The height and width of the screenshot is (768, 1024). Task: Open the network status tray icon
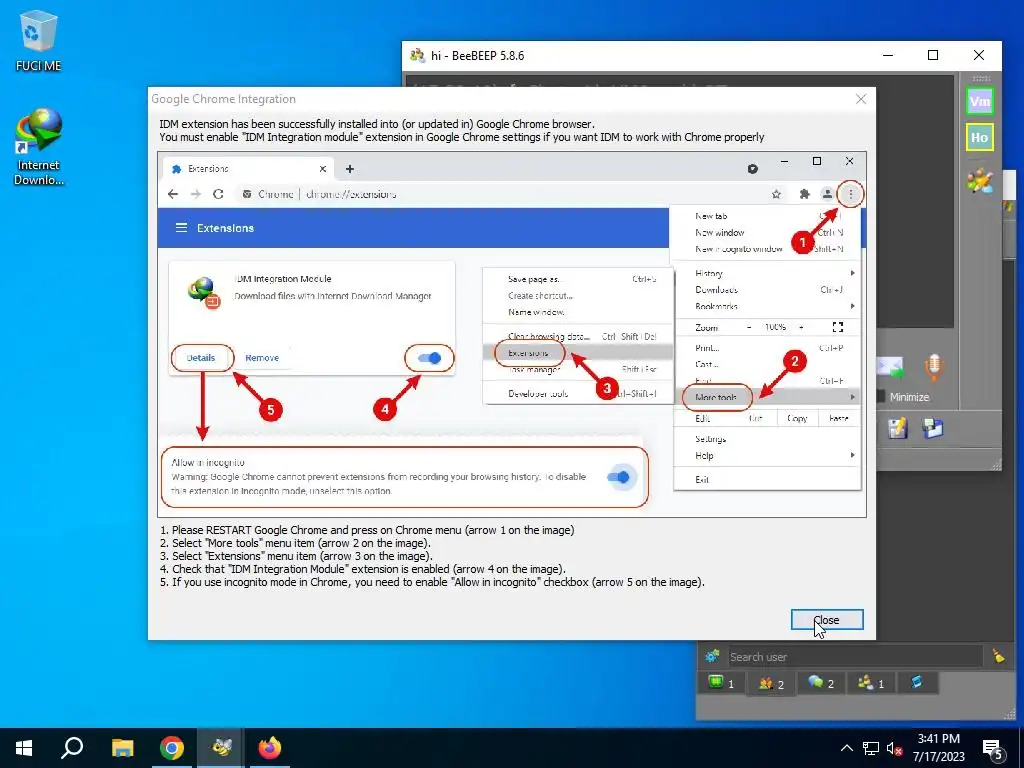871,748
